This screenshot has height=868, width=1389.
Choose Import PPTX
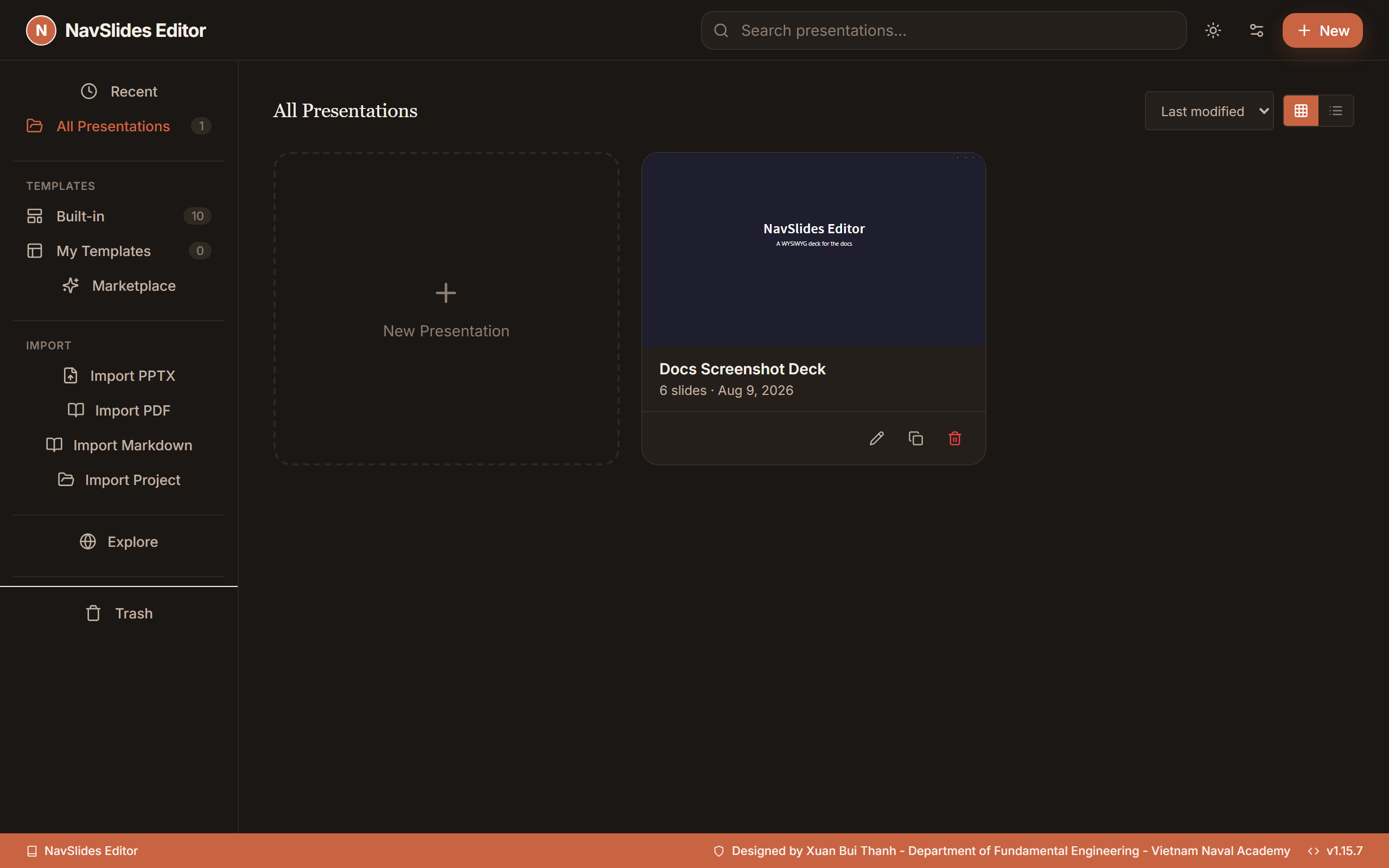pyautogui.click(x=119, y=375)
